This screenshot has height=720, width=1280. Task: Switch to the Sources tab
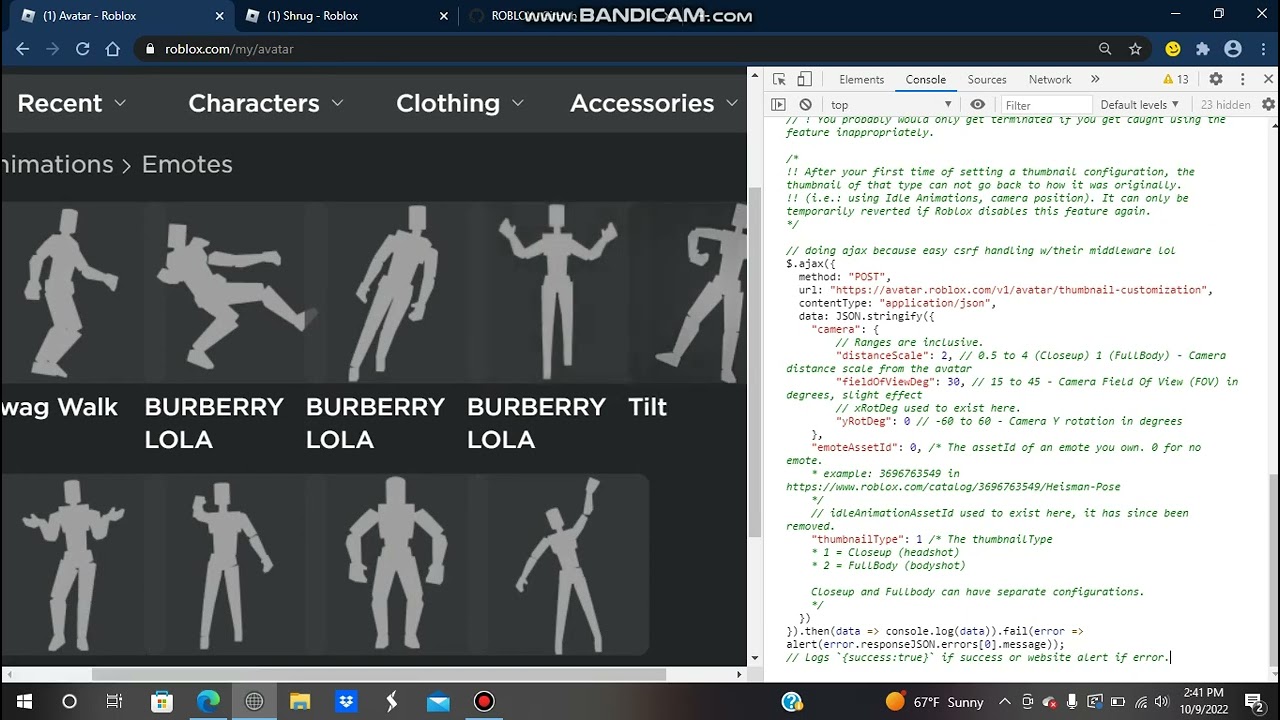[987, 79]
